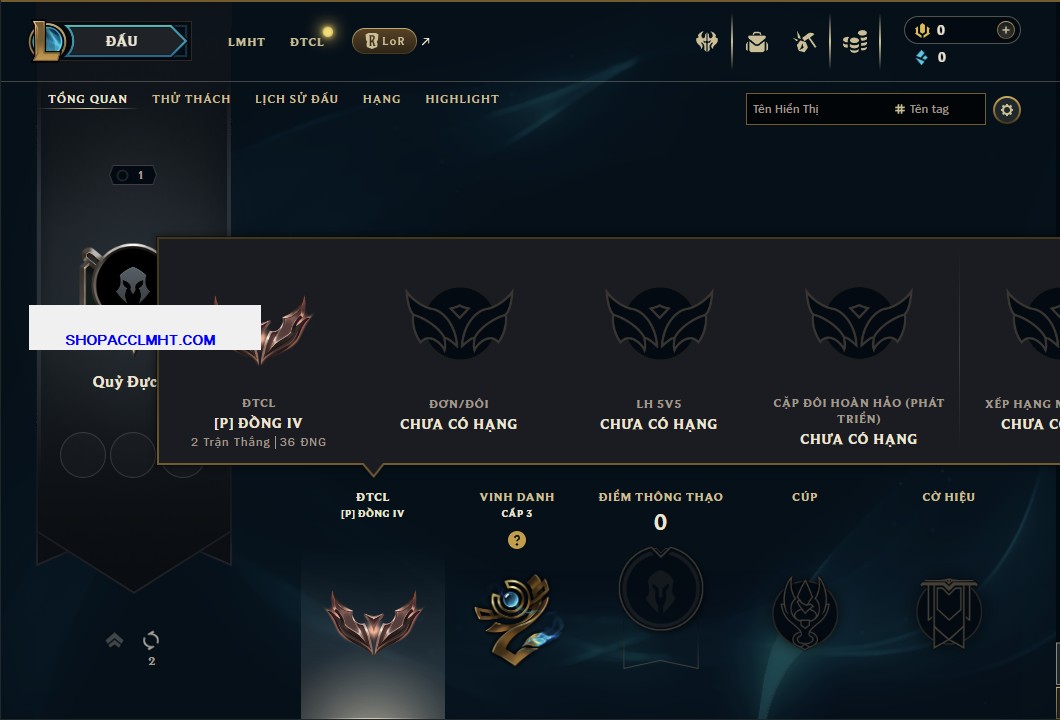Open the LMHT game tab
The height and width of the screenshot is (720, 1060).
click(246, 42)
